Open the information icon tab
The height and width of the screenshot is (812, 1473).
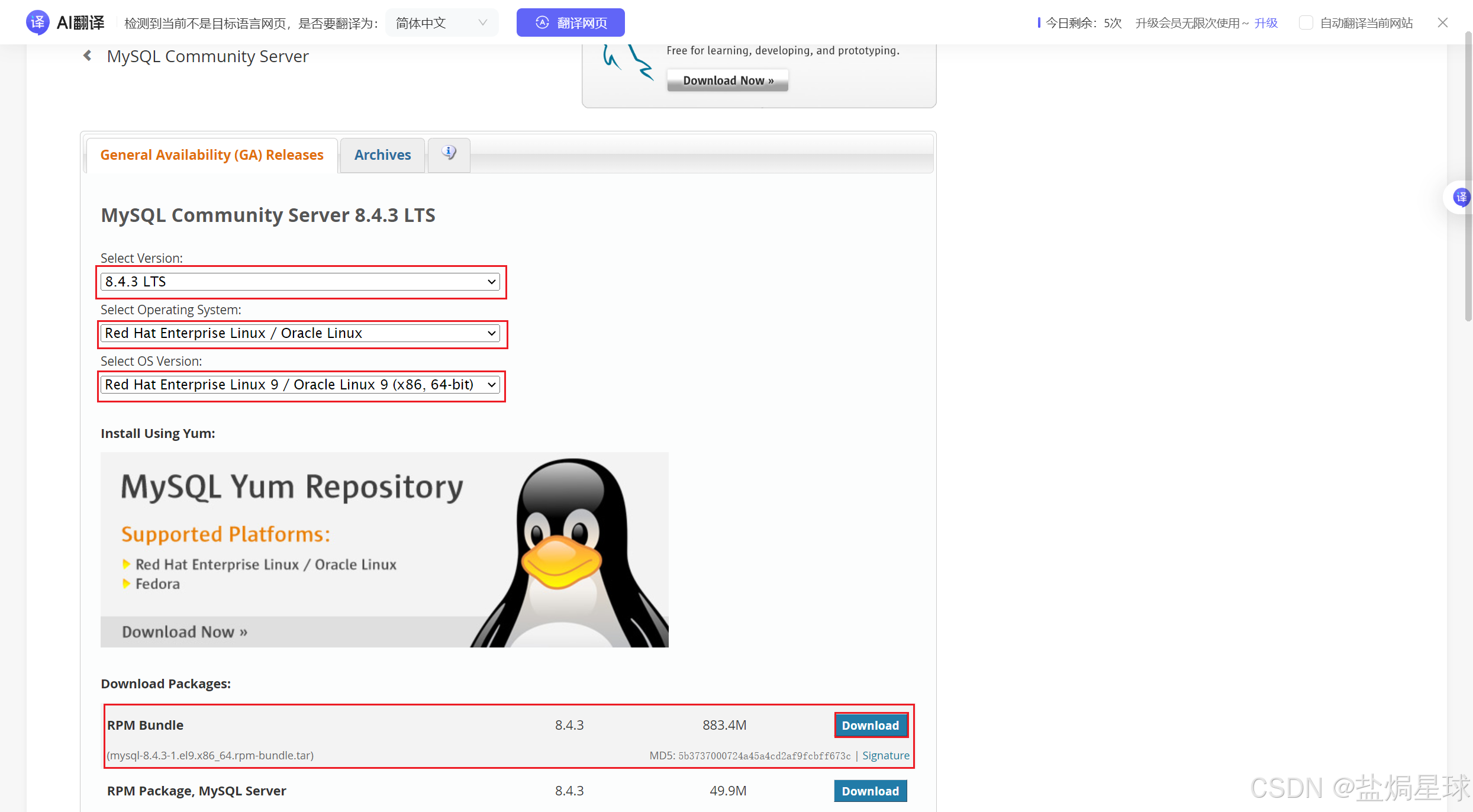click(x=449, y=154)
